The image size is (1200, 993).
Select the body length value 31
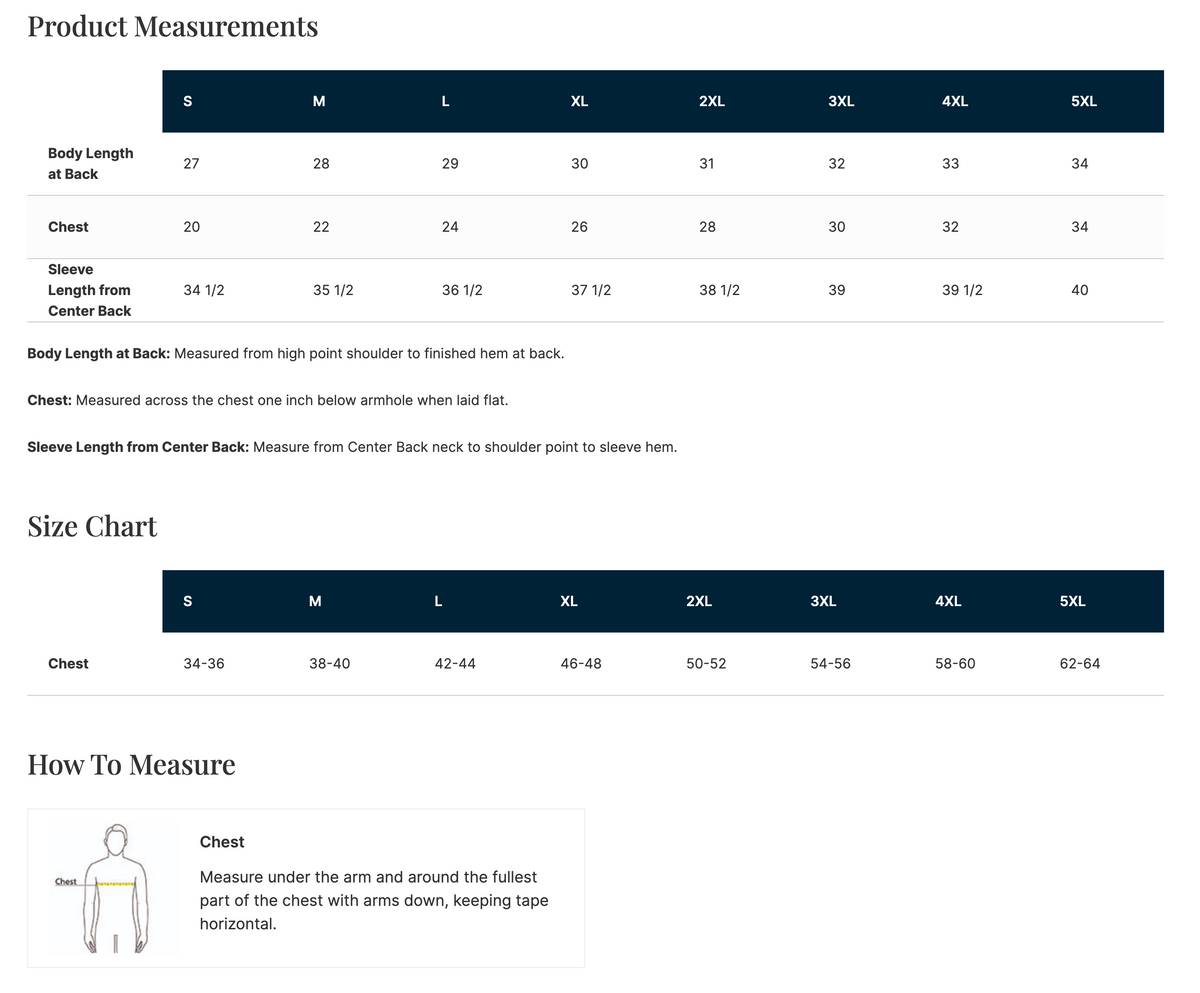(706, 164)
